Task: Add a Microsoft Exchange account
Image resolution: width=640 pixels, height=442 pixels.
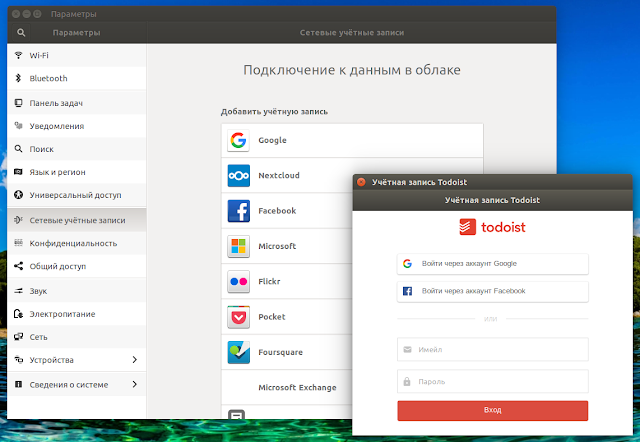Action: (287, 387)
